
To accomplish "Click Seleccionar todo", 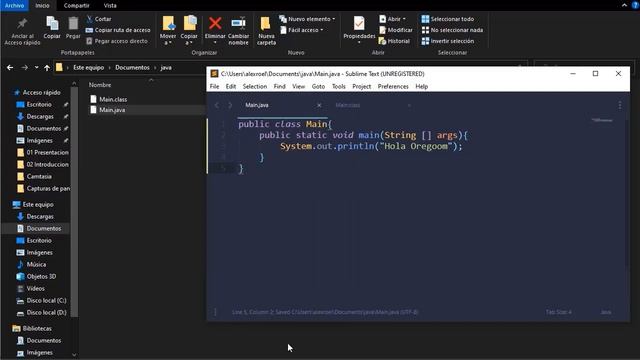I will 448,19.
